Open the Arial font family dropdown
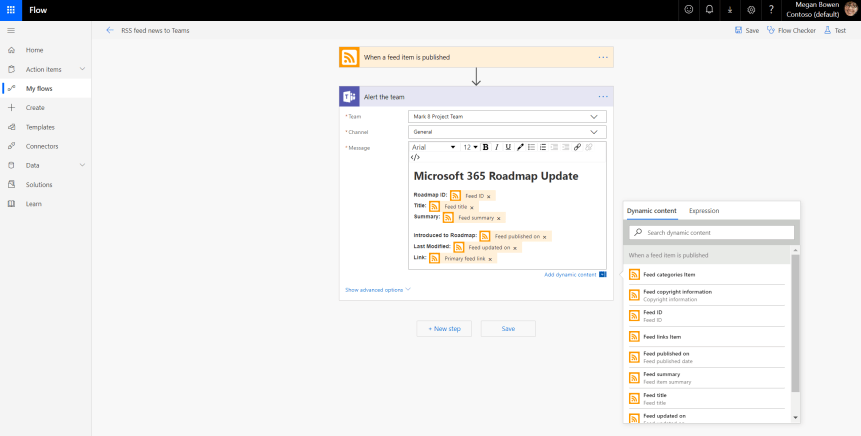The image size is (861, 436). (x=433, y=147)
